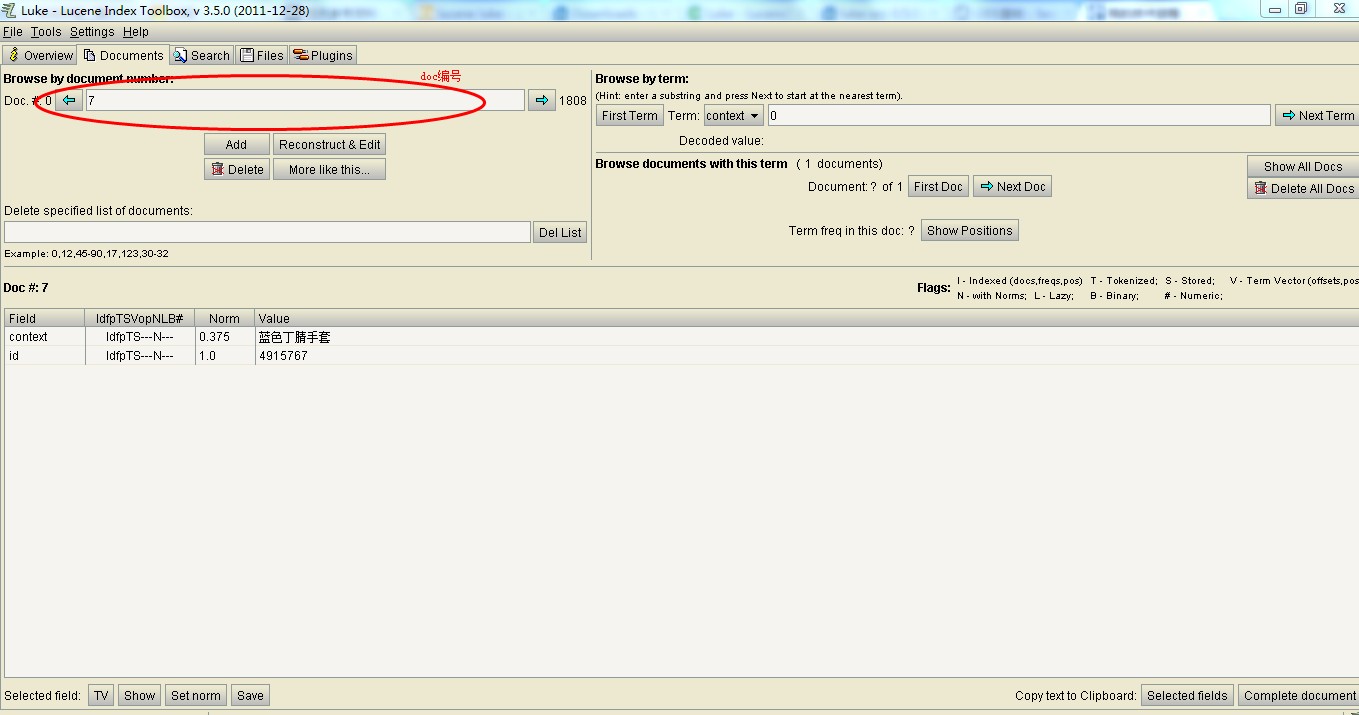Open the Plugins tab
The image size is (1359, 715).
(322, 55)
